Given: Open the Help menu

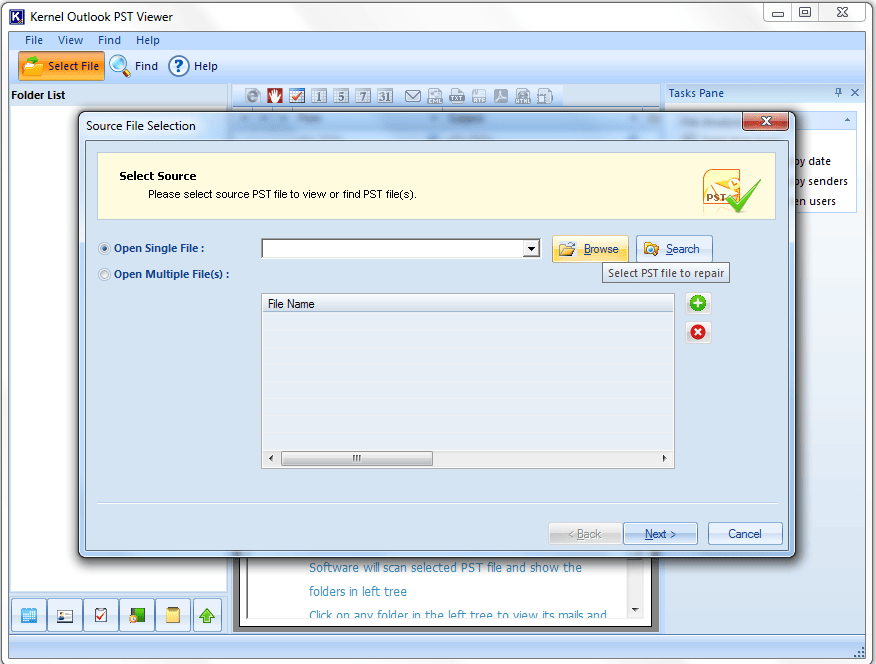Looking at the screenshot, I should coord(147,40).
